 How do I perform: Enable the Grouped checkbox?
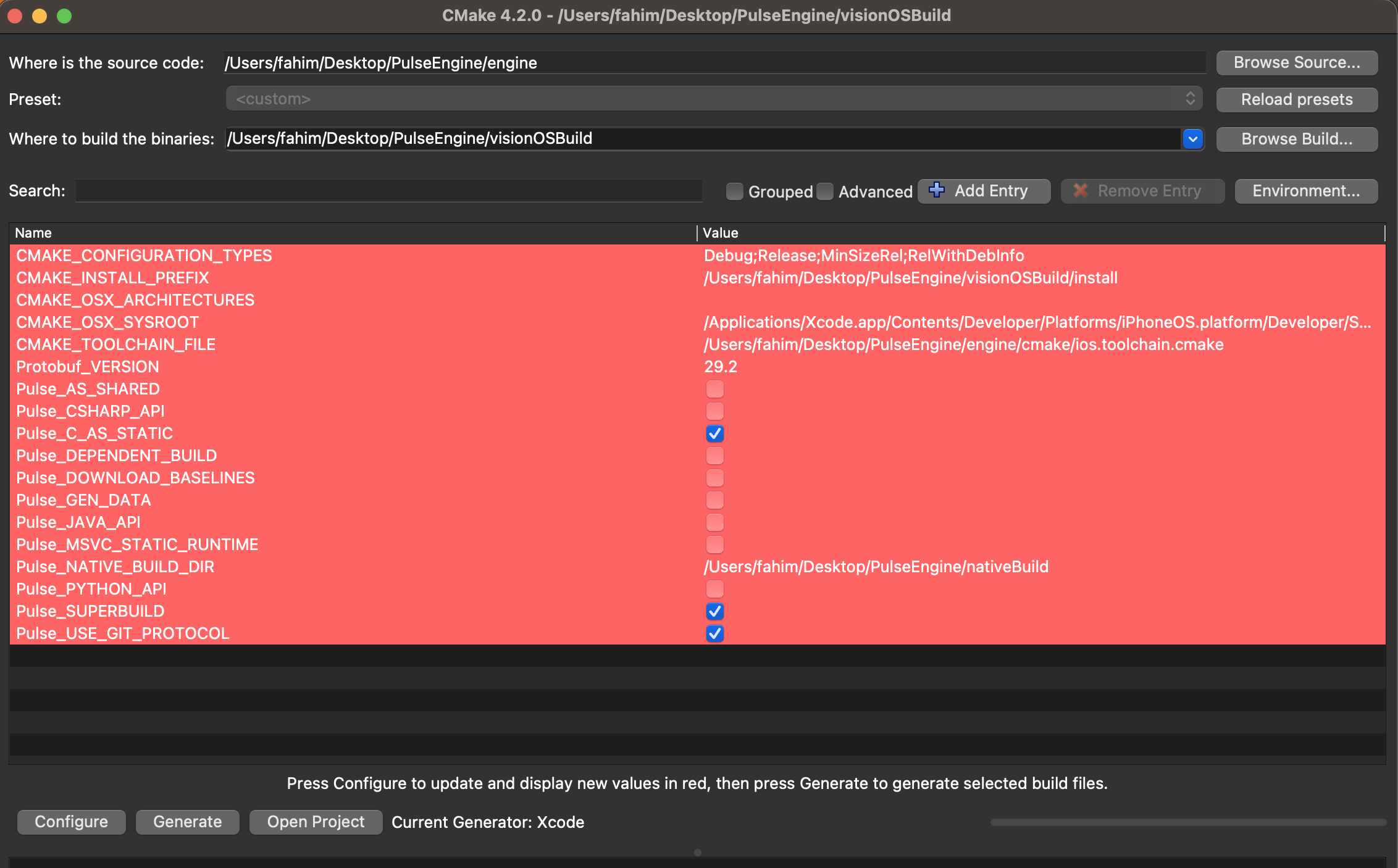pyautogui.click(x=734, y=191)
